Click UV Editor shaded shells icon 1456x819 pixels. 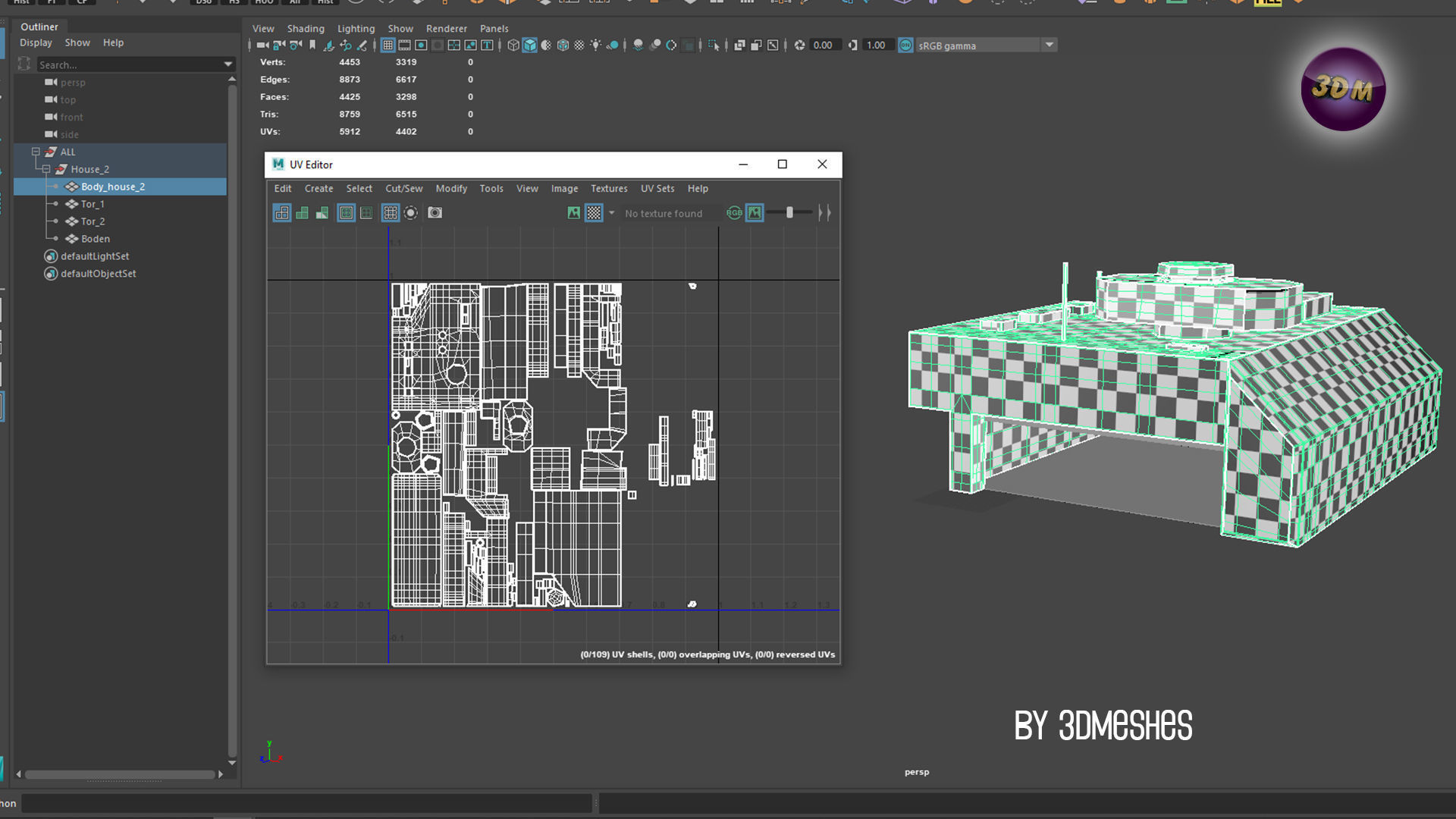coord(302,213)
